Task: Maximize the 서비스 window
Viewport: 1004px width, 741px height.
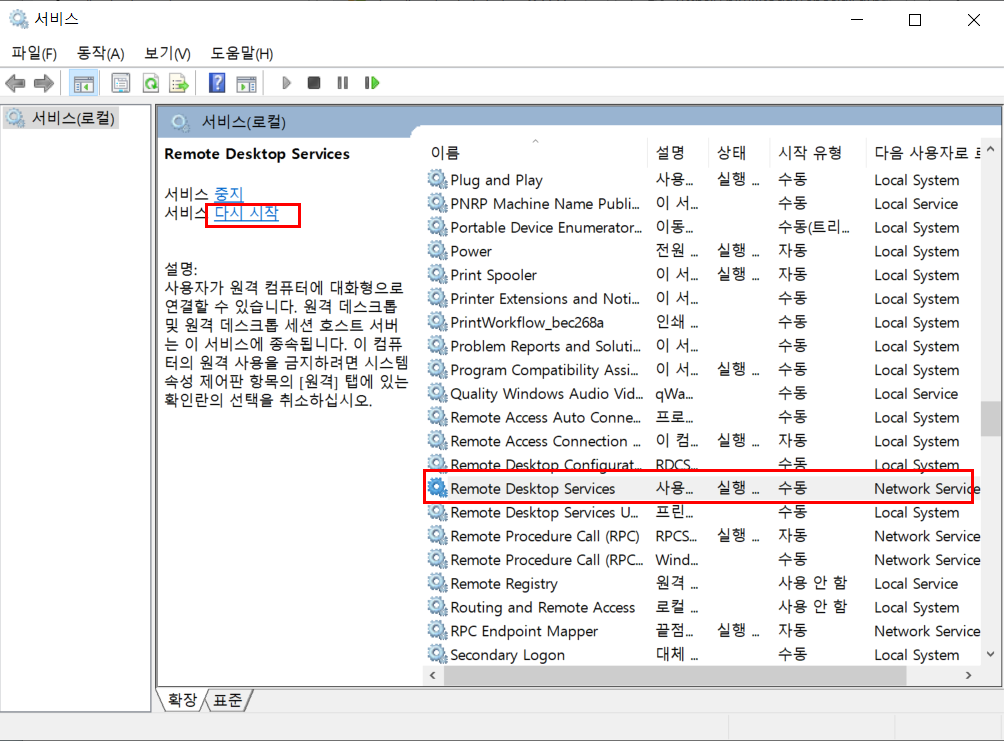Action: tap(915, 20)
